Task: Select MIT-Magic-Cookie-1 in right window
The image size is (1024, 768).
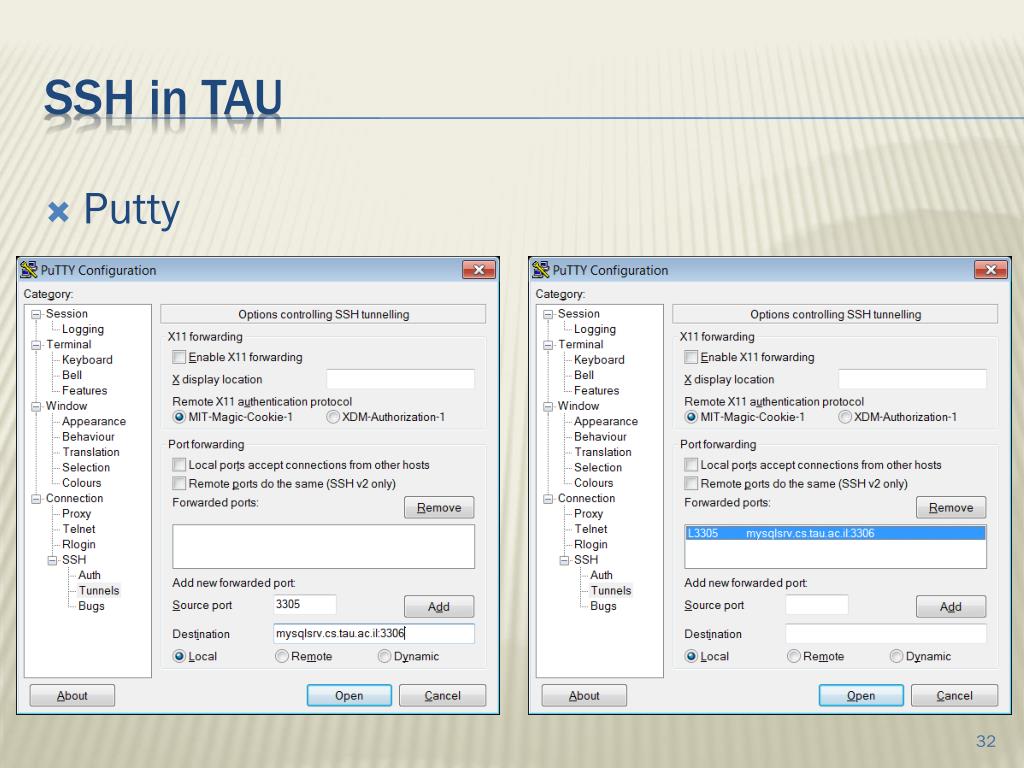Action: (691, 417)
